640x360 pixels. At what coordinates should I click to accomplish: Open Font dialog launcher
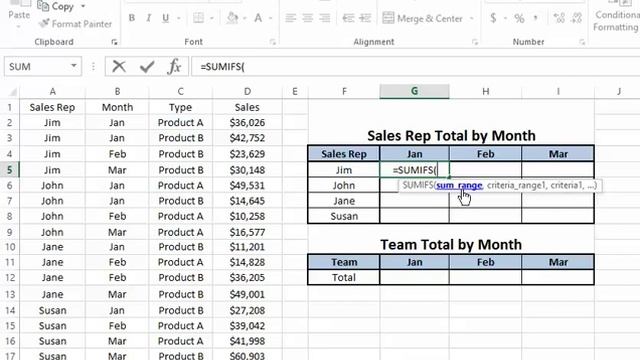point(273,42)
